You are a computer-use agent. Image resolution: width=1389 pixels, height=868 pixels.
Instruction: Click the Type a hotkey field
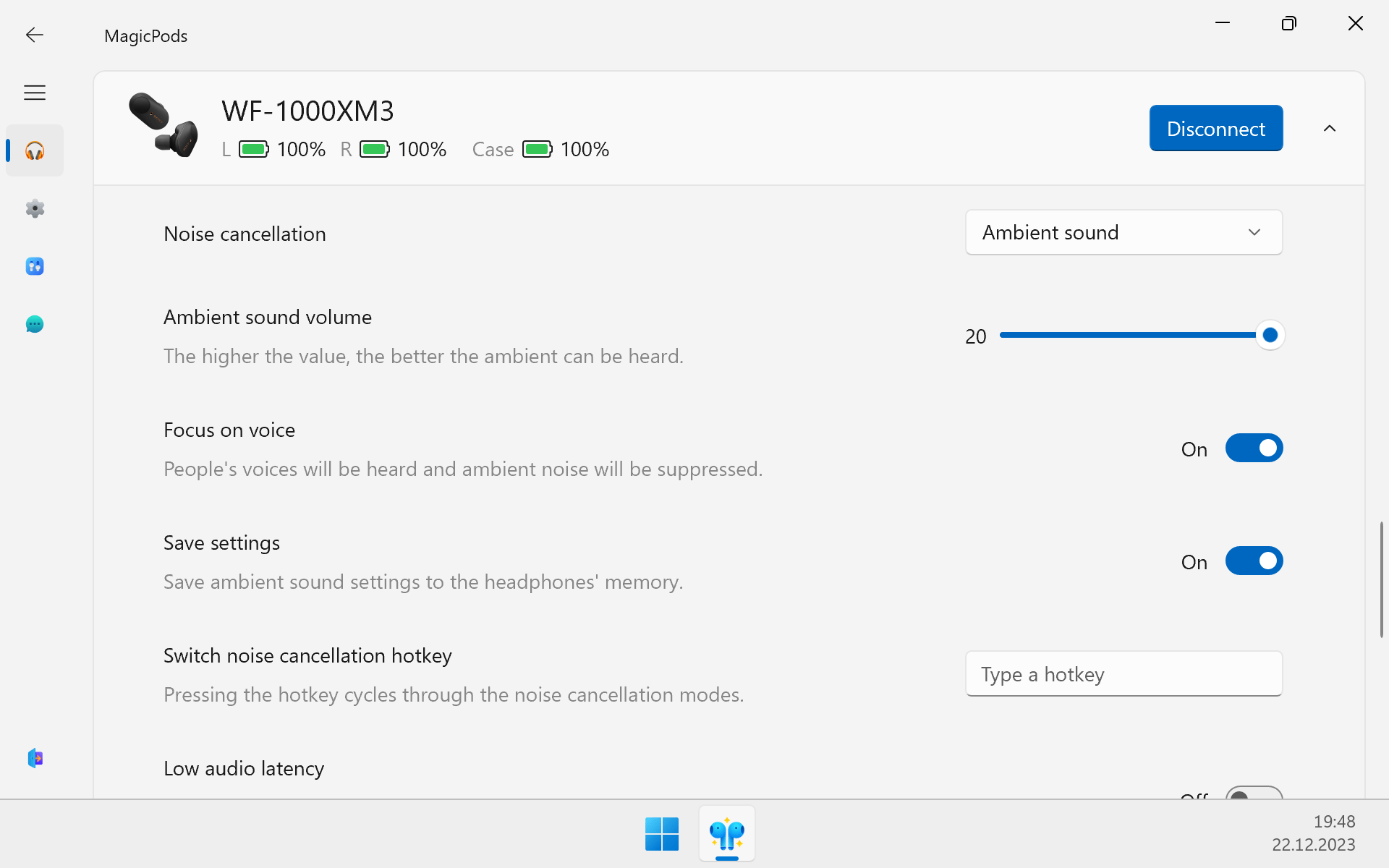click(x=1123, y=674)
